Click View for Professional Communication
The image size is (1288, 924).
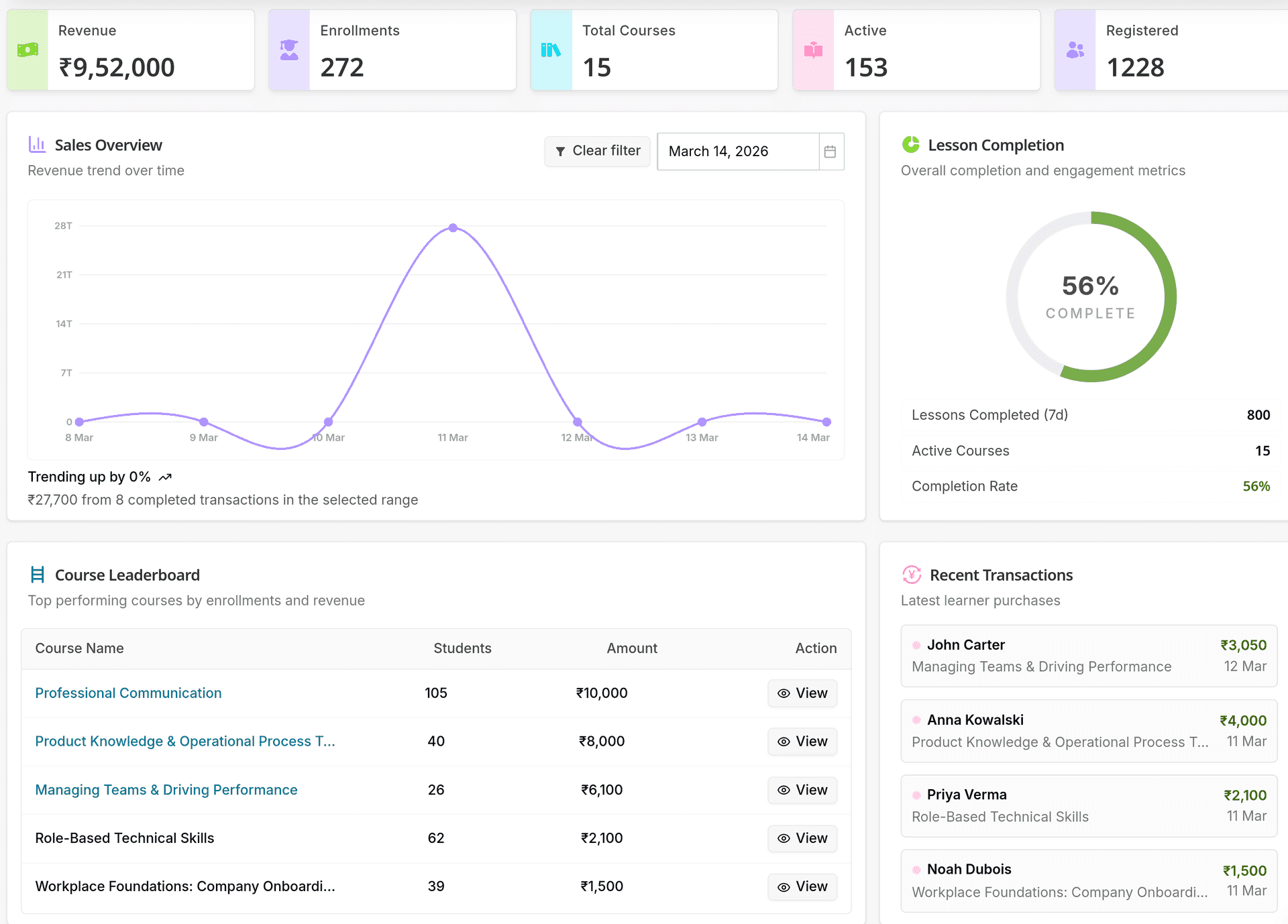pos(802,693)
